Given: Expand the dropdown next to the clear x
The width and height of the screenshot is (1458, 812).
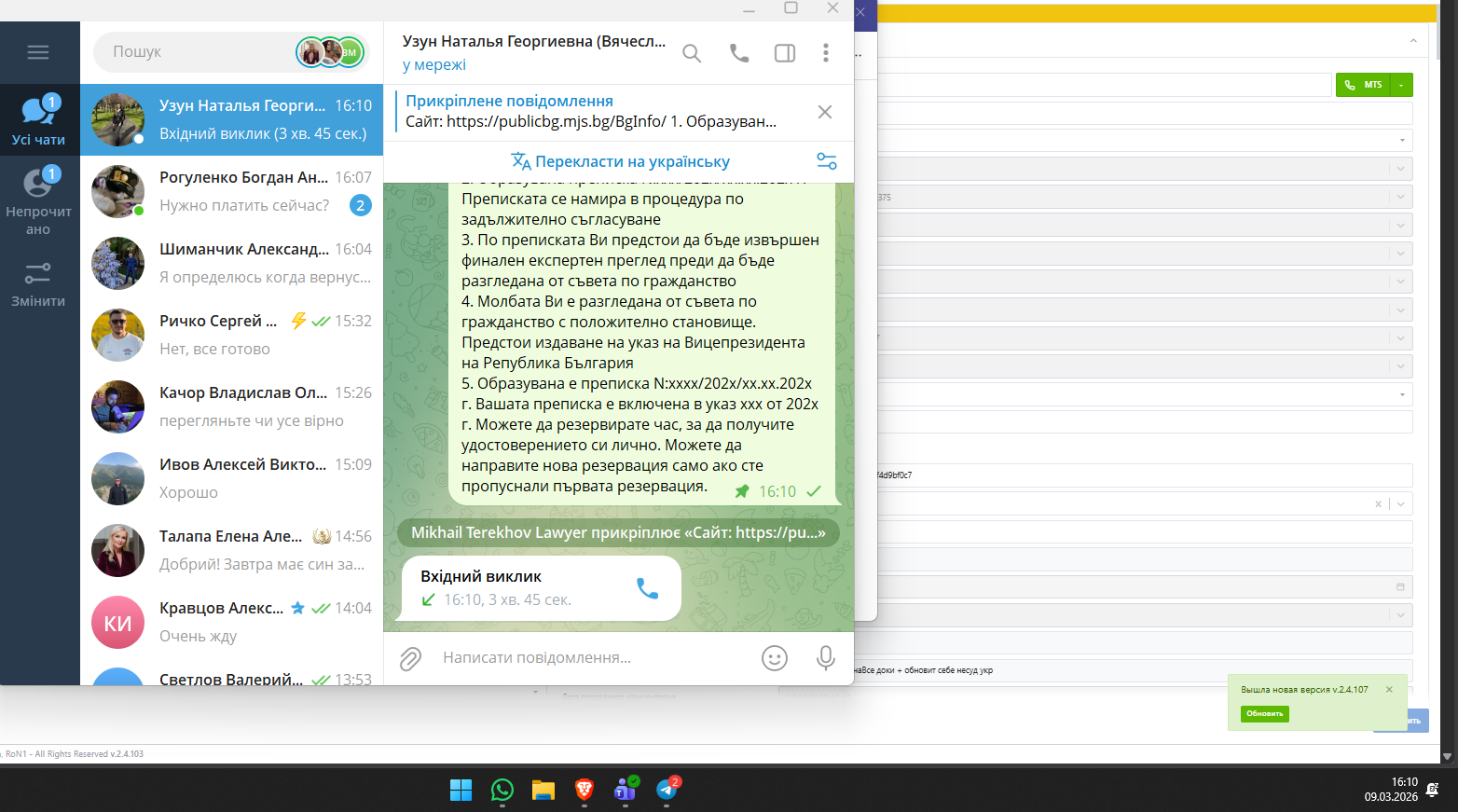Looking at the screenshot, I should pyautogui.click(x=1400, y=504).
